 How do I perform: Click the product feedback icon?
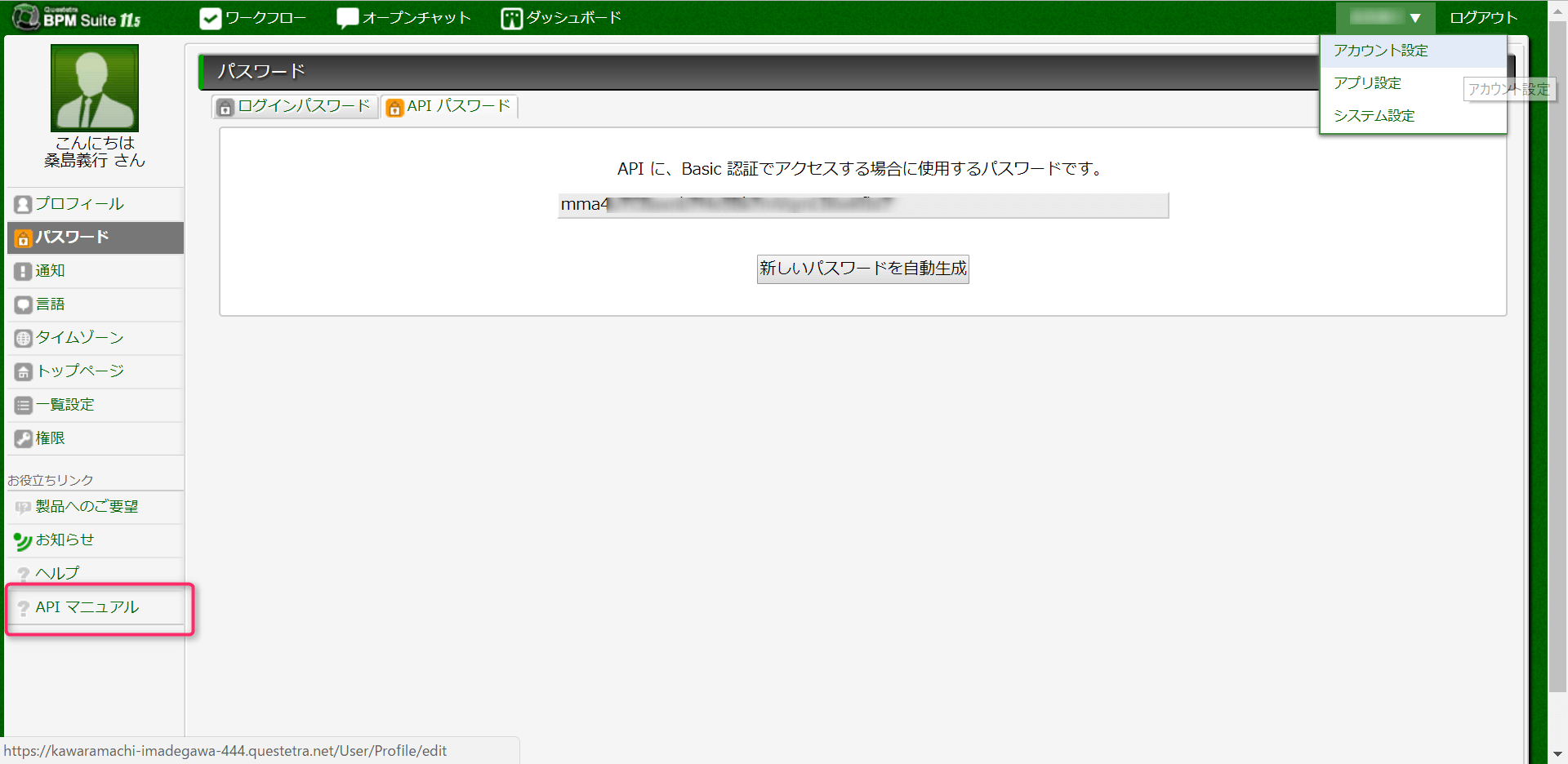[x=23, y=507]
